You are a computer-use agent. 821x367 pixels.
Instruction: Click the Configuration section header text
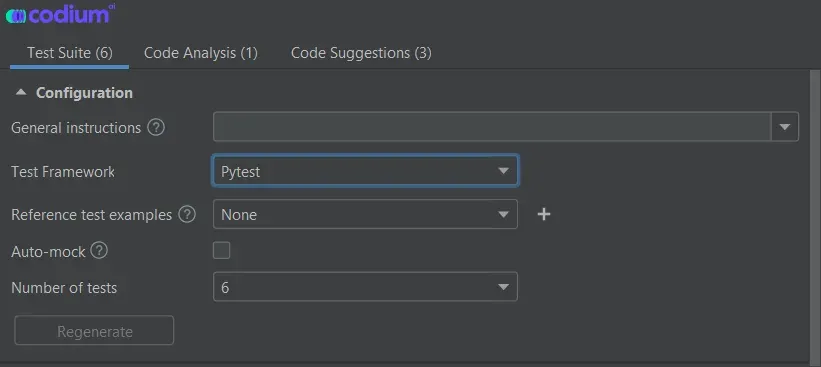click(x=84, y=93)
